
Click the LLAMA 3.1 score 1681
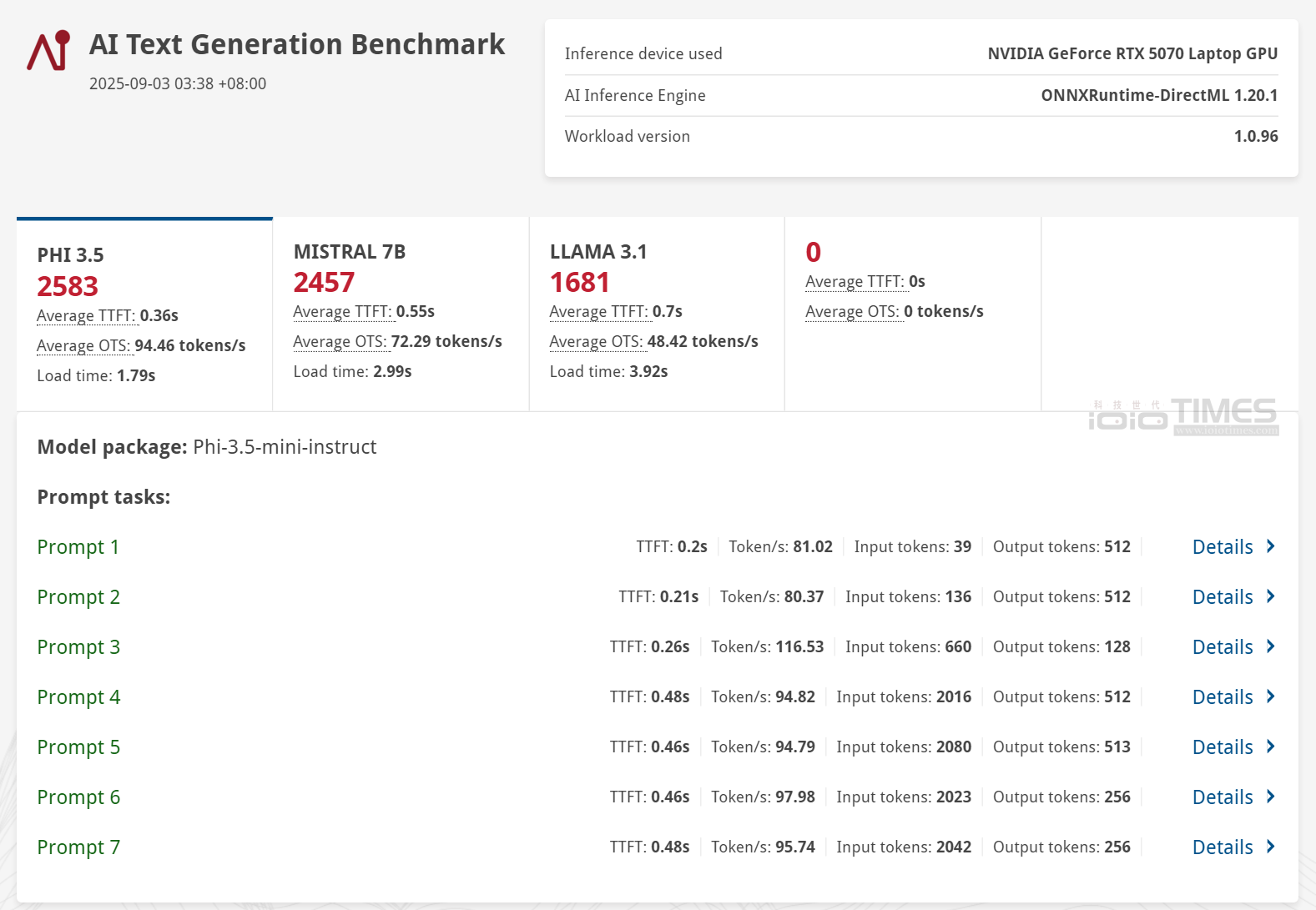coord(580,283)
